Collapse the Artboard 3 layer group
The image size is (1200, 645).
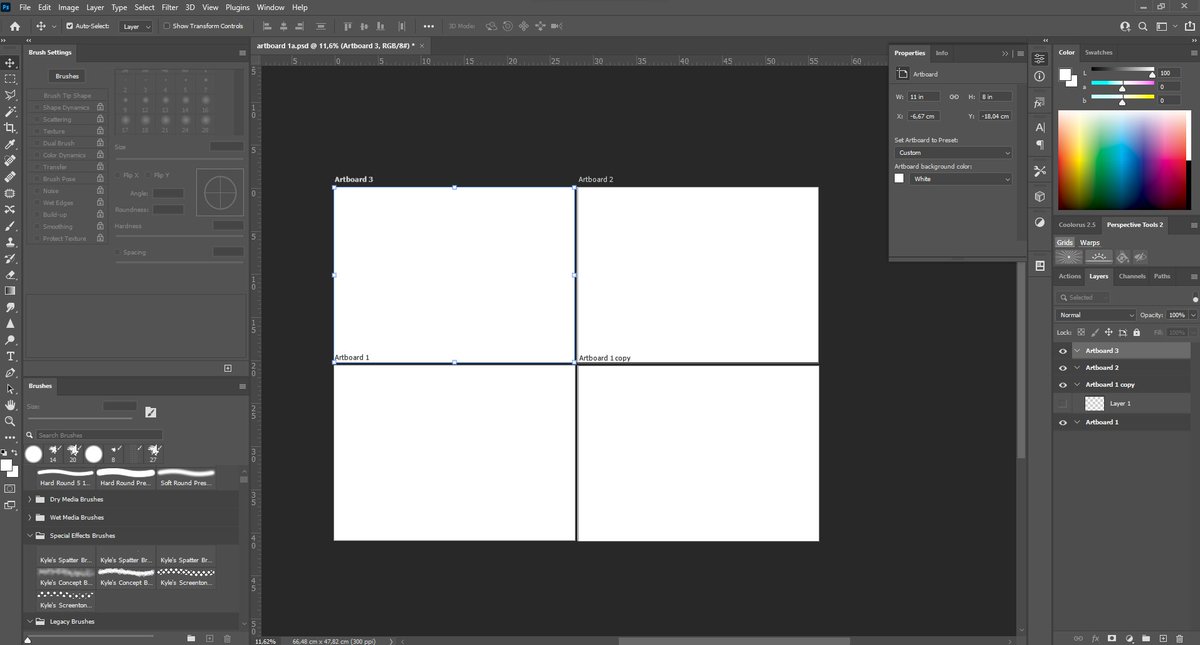tap(1077, 351)
